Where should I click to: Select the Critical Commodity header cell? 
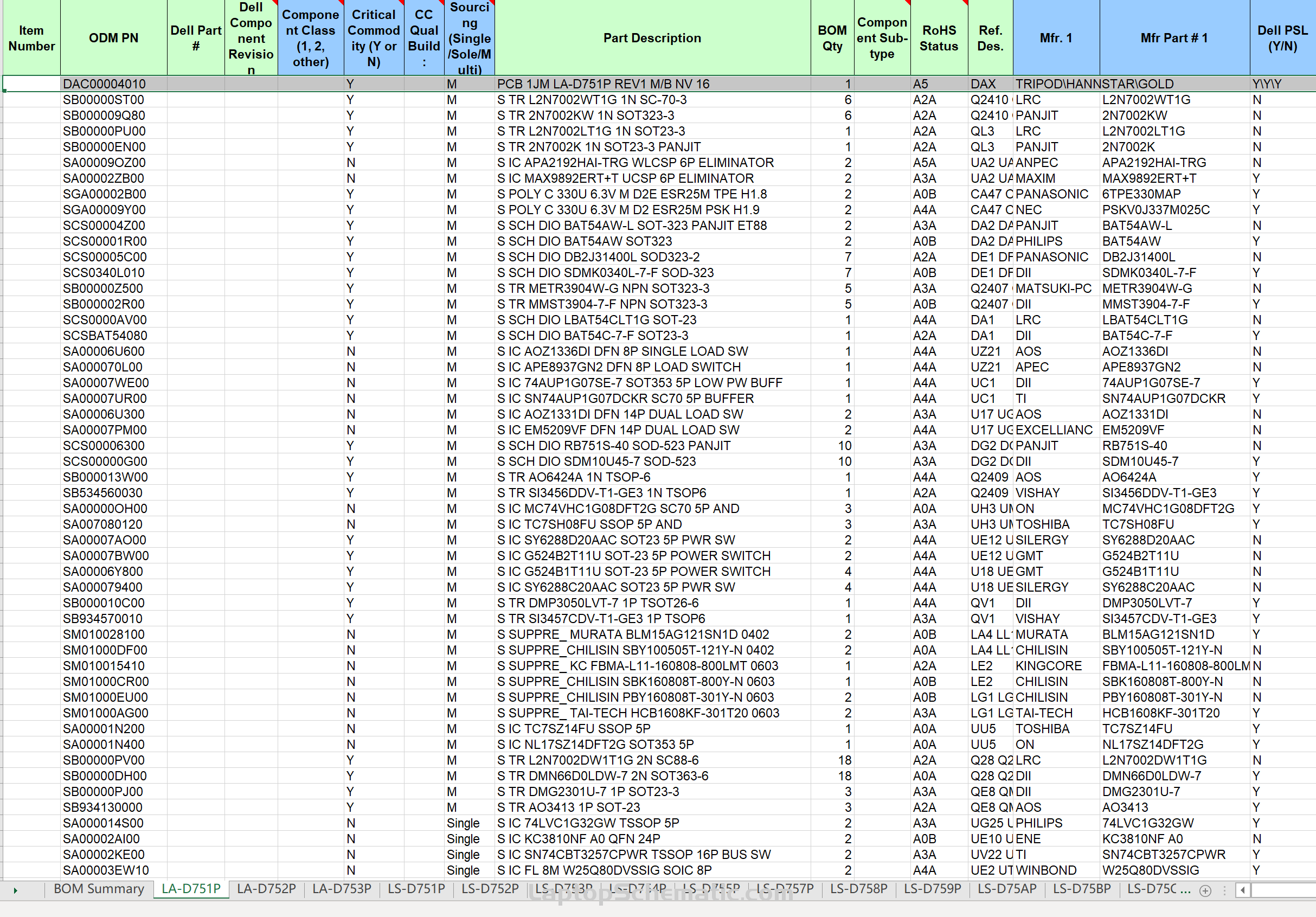374,38
